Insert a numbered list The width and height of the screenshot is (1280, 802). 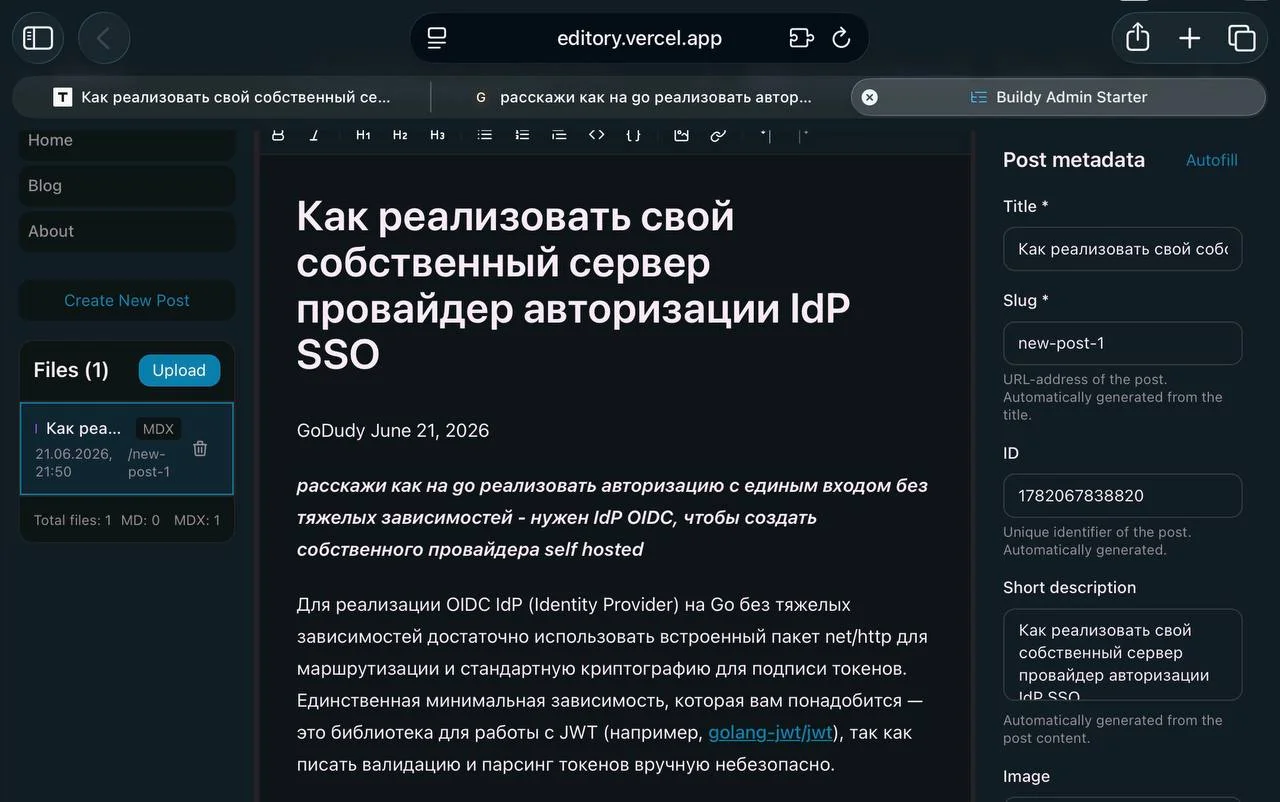522,135
